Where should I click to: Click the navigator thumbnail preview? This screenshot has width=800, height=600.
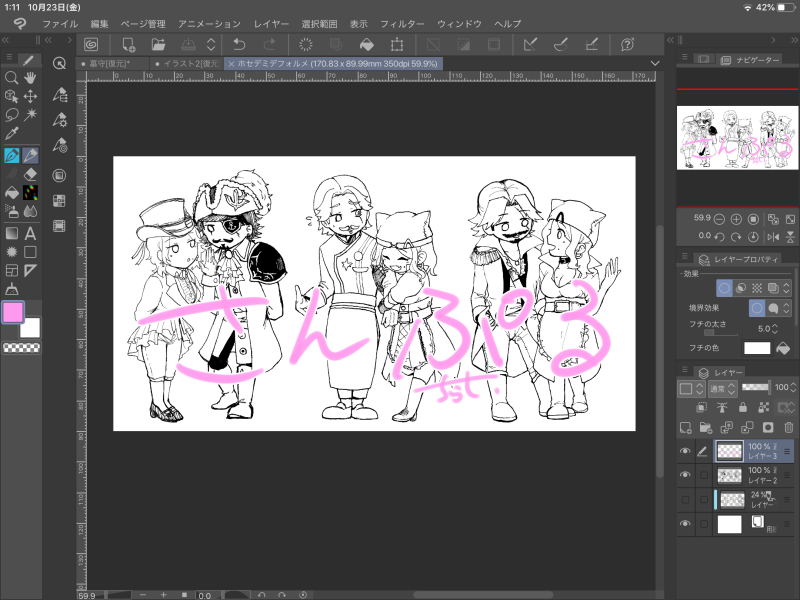click(737, 138)
